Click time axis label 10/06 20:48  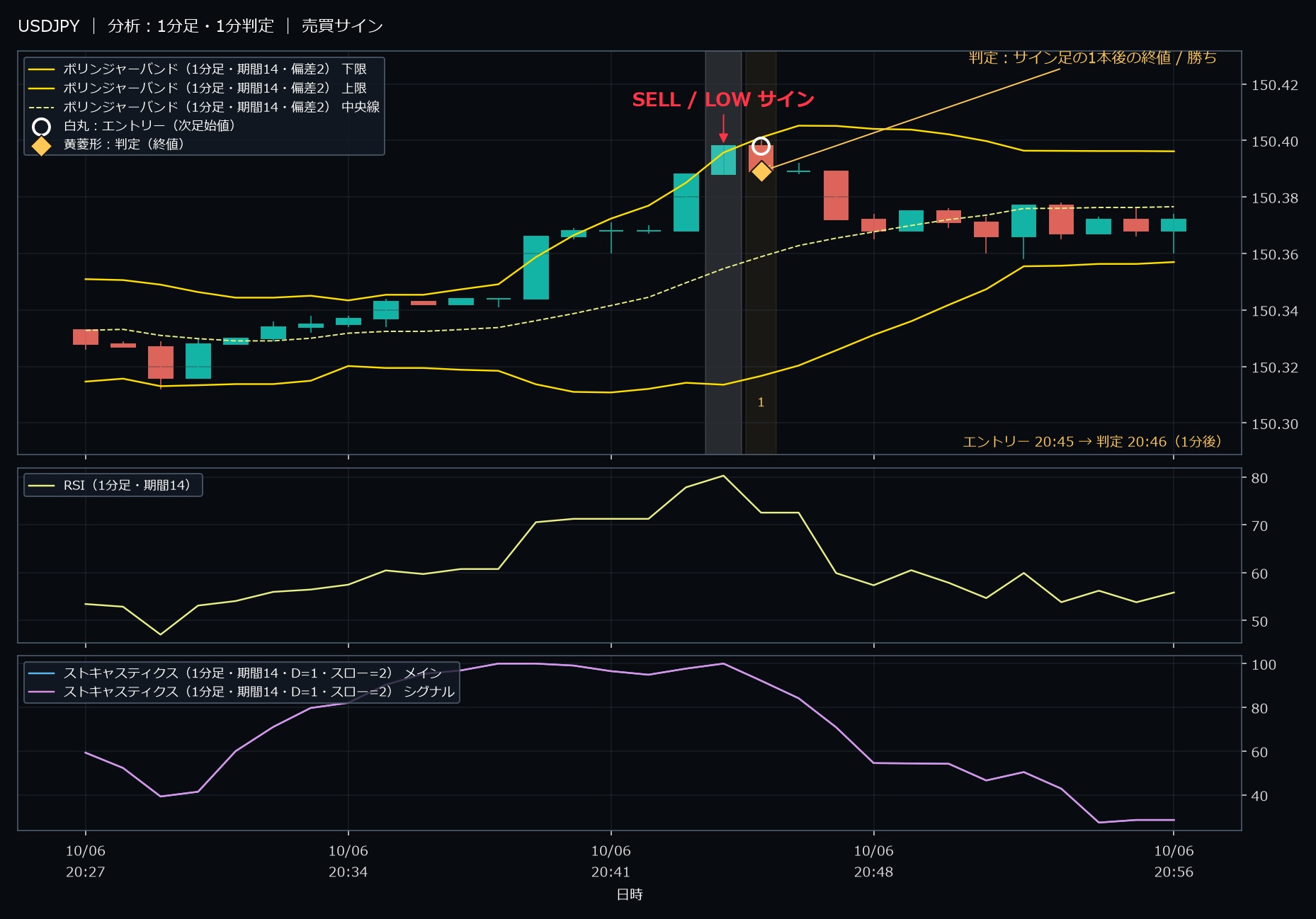(x=874, y=862)
